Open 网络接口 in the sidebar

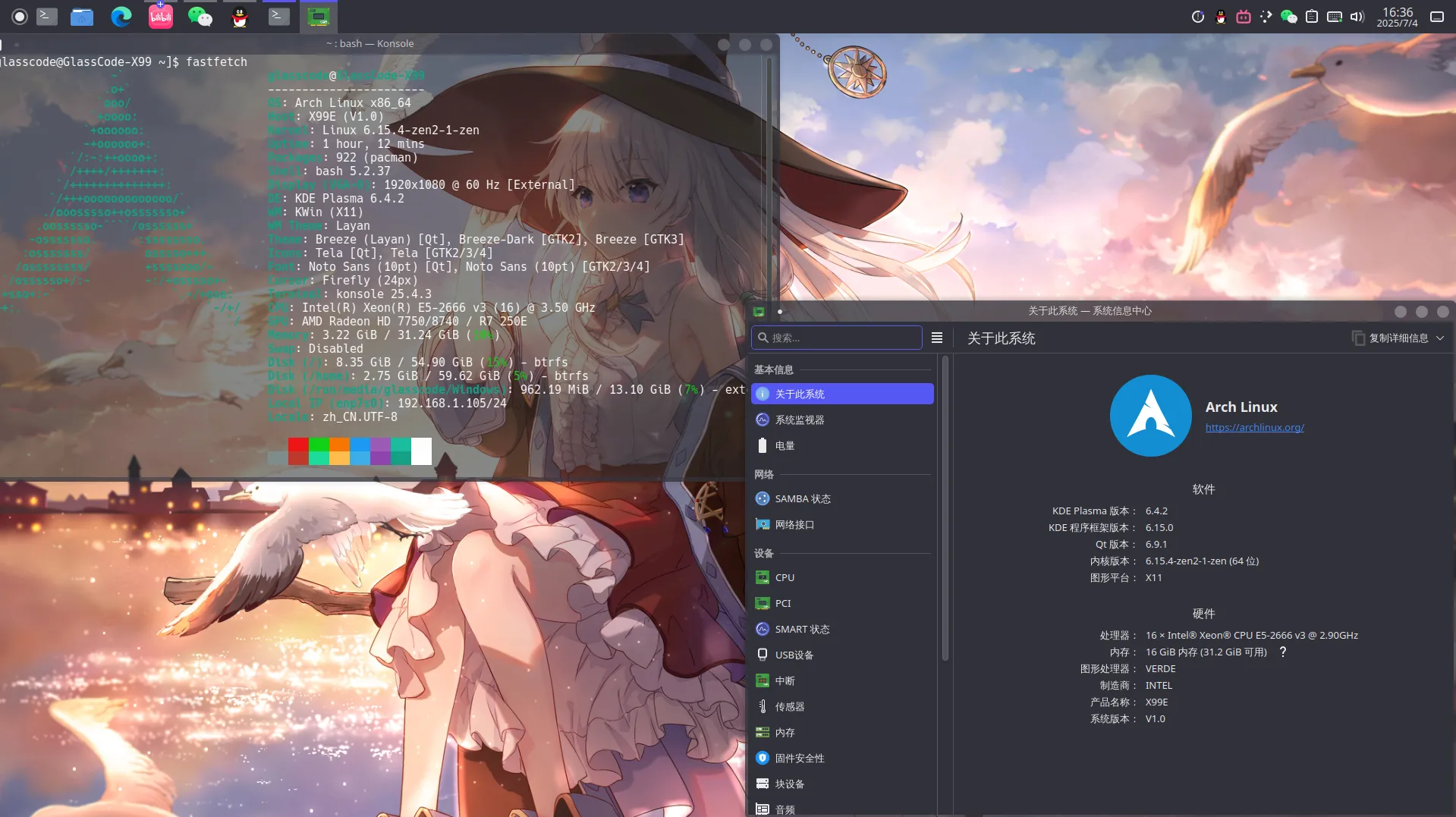(x=842, y=524)
